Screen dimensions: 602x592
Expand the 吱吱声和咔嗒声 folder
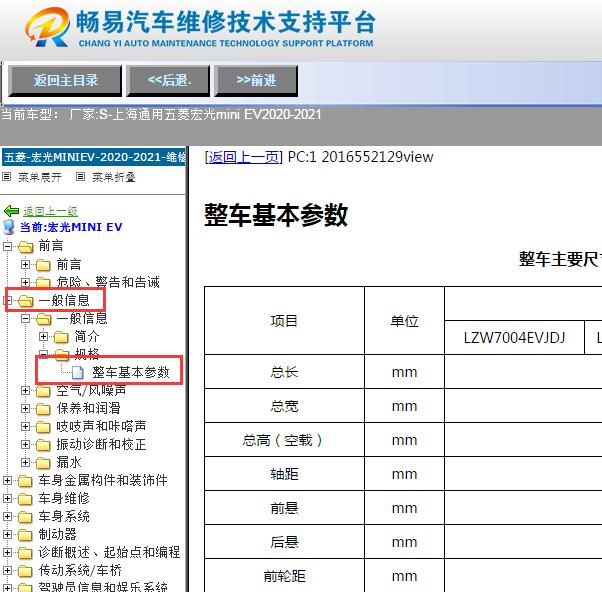click(25, 427)
